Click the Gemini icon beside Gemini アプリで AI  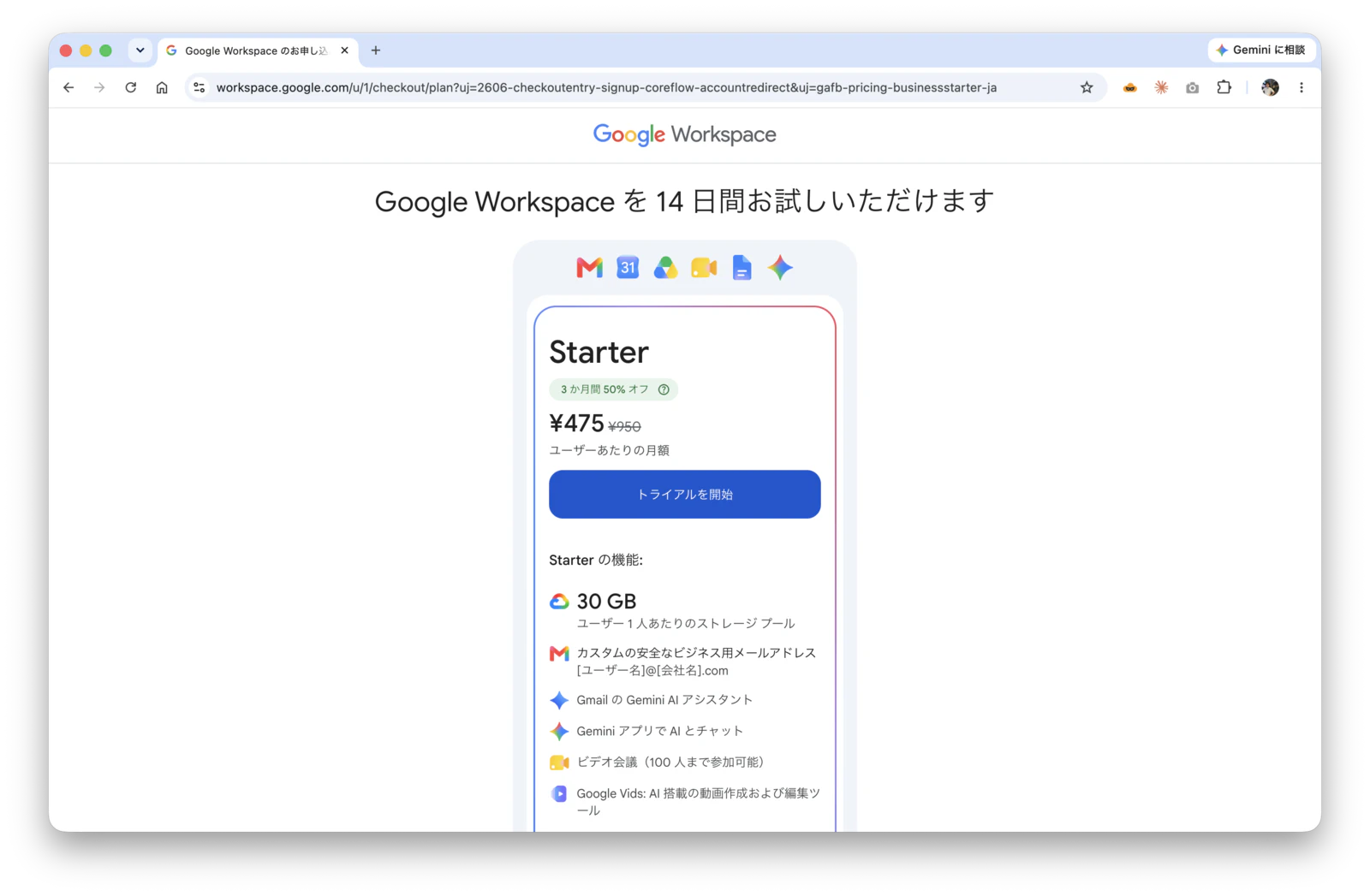(x=559, y=731)
